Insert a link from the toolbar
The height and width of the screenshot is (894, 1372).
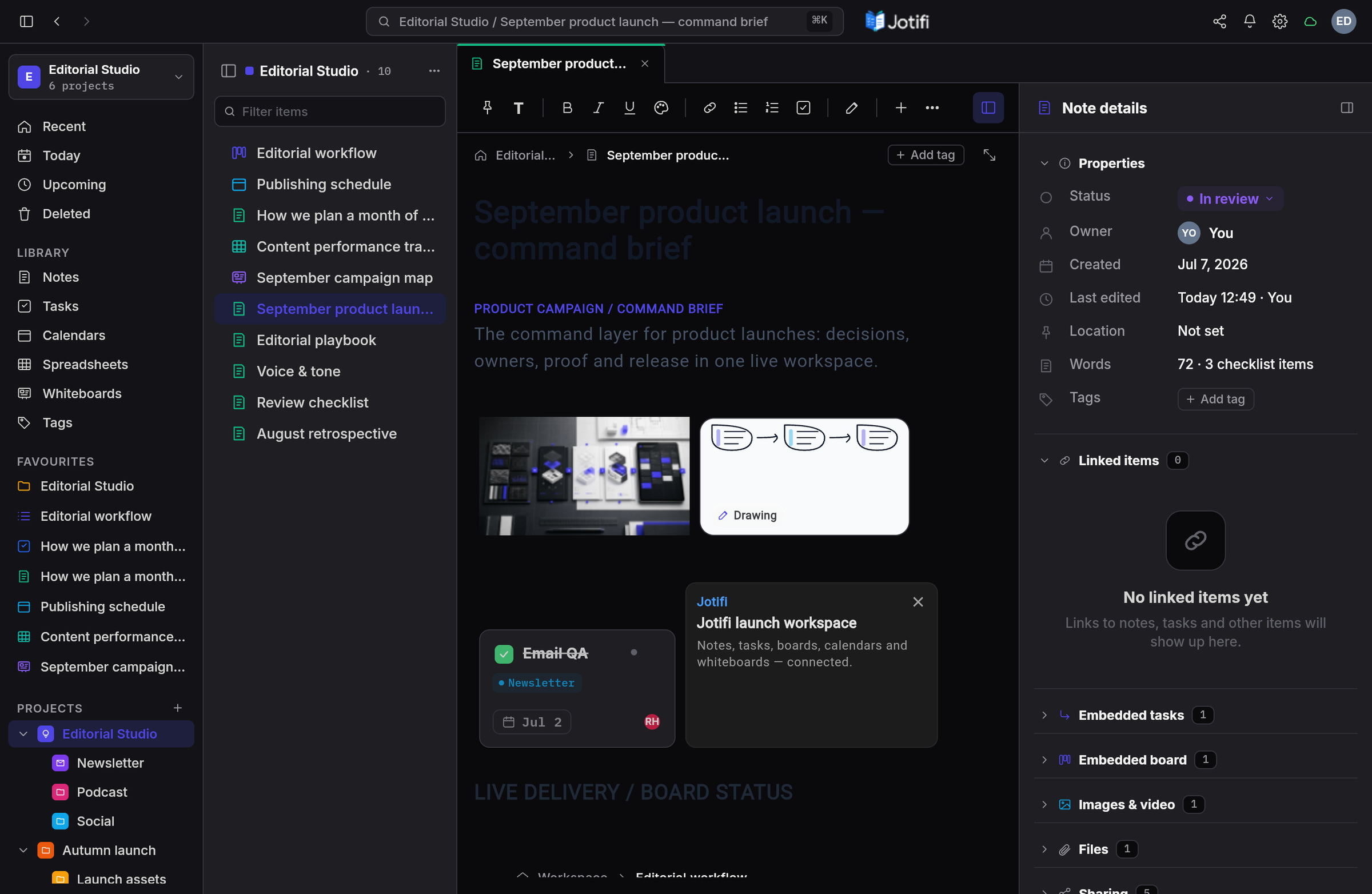pos(709,108)
